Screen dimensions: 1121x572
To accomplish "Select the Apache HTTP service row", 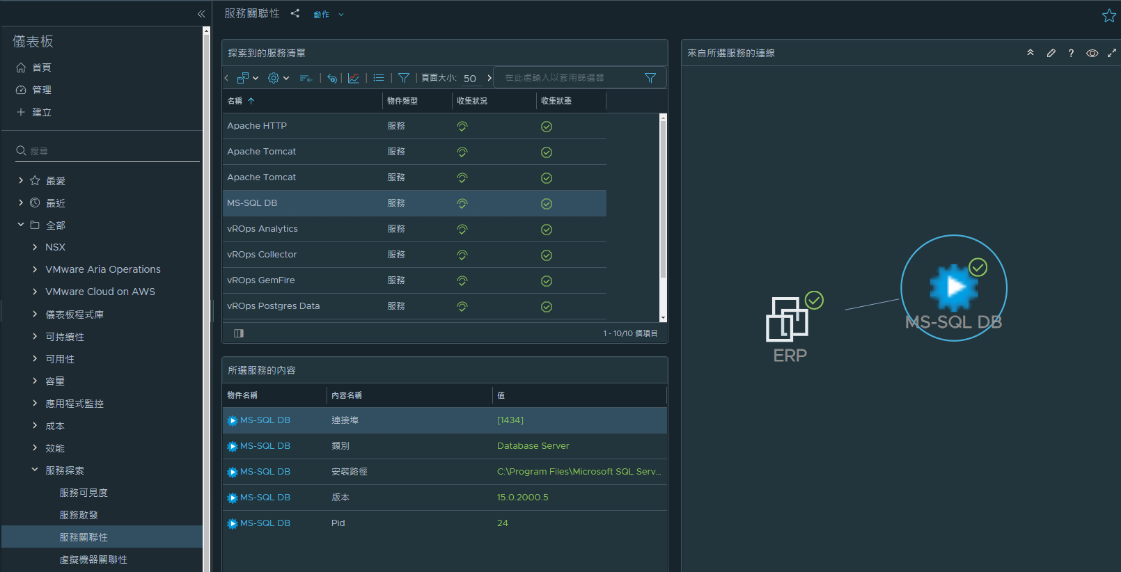I will point(415,126).
